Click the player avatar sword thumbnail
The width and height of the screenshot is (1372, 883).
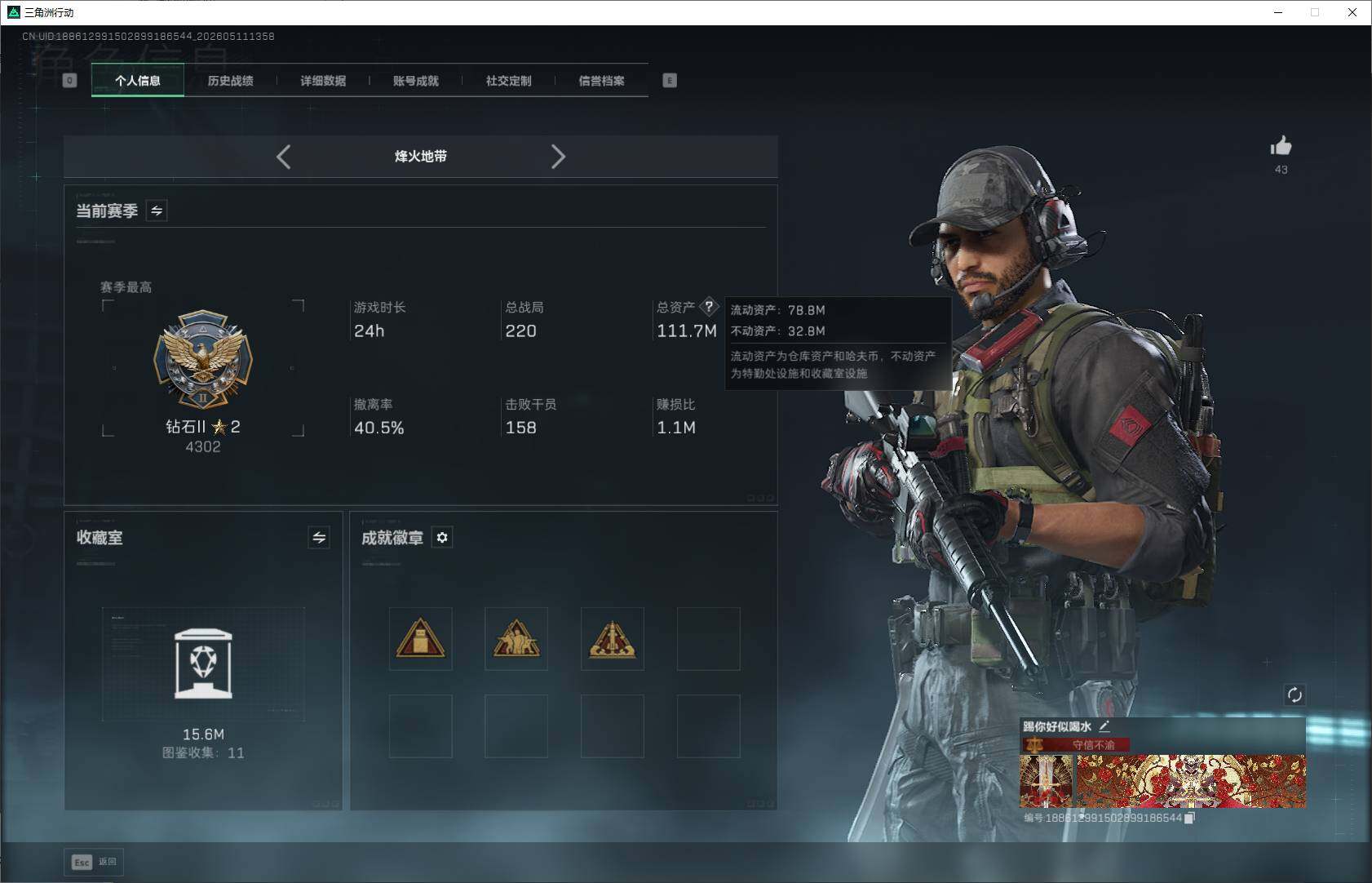coord(1046,781)
